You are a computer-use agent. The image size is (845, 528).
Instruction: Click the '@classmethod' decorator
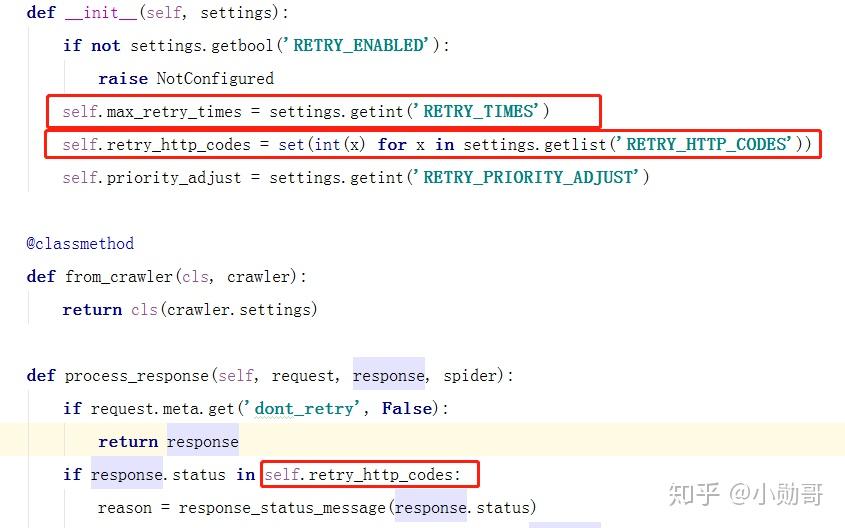[80, 244]
